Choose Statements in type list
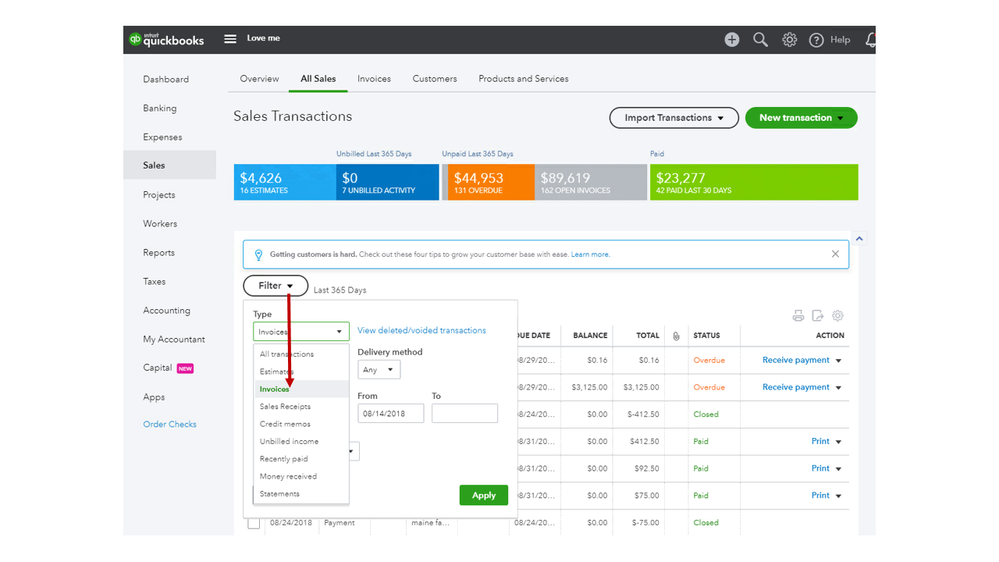Viewport: 999px width, 562px height. click(301, 494)
